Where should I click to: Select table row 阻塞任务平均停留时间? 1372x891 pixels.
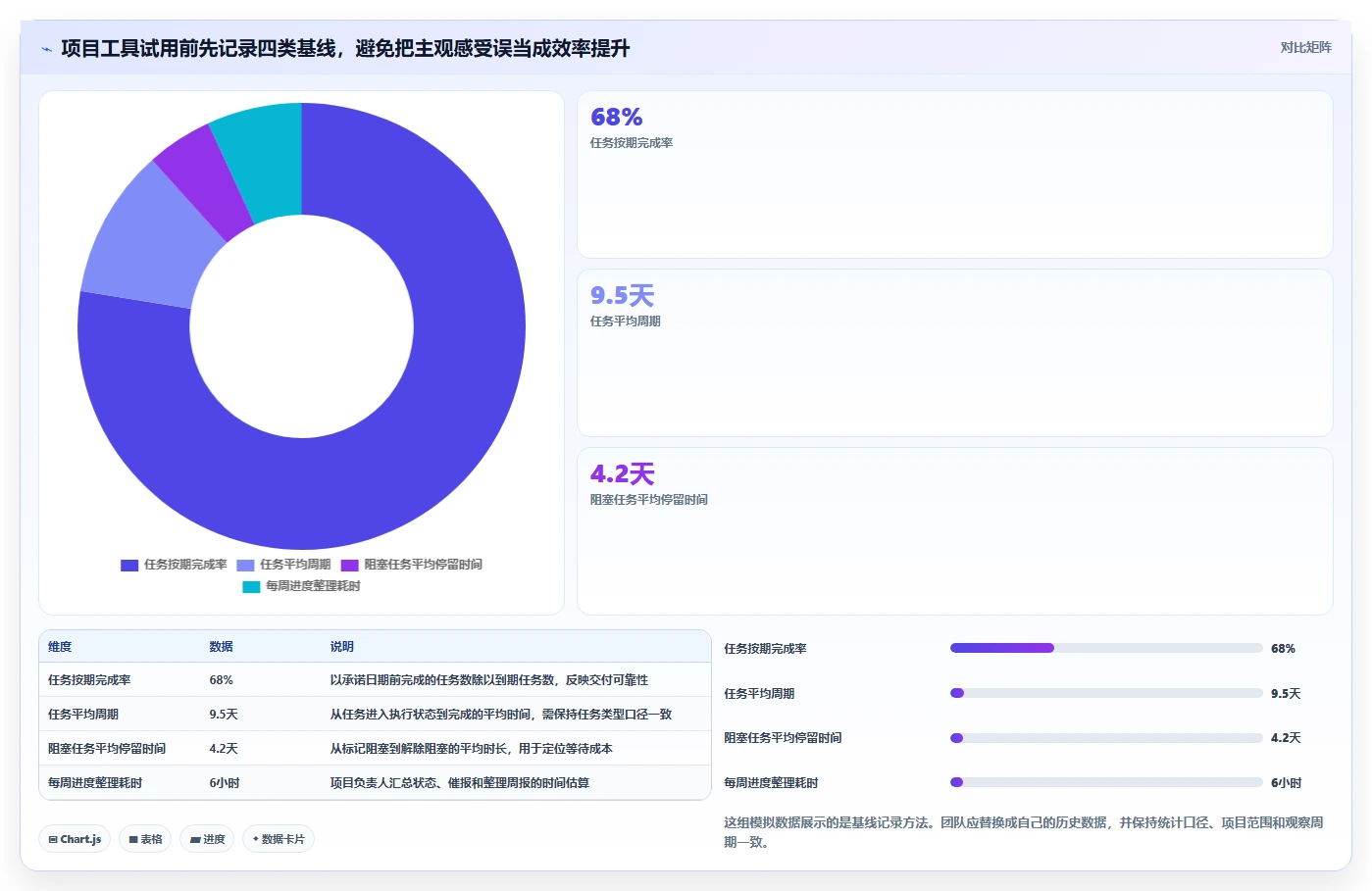[x=375, y=749]
